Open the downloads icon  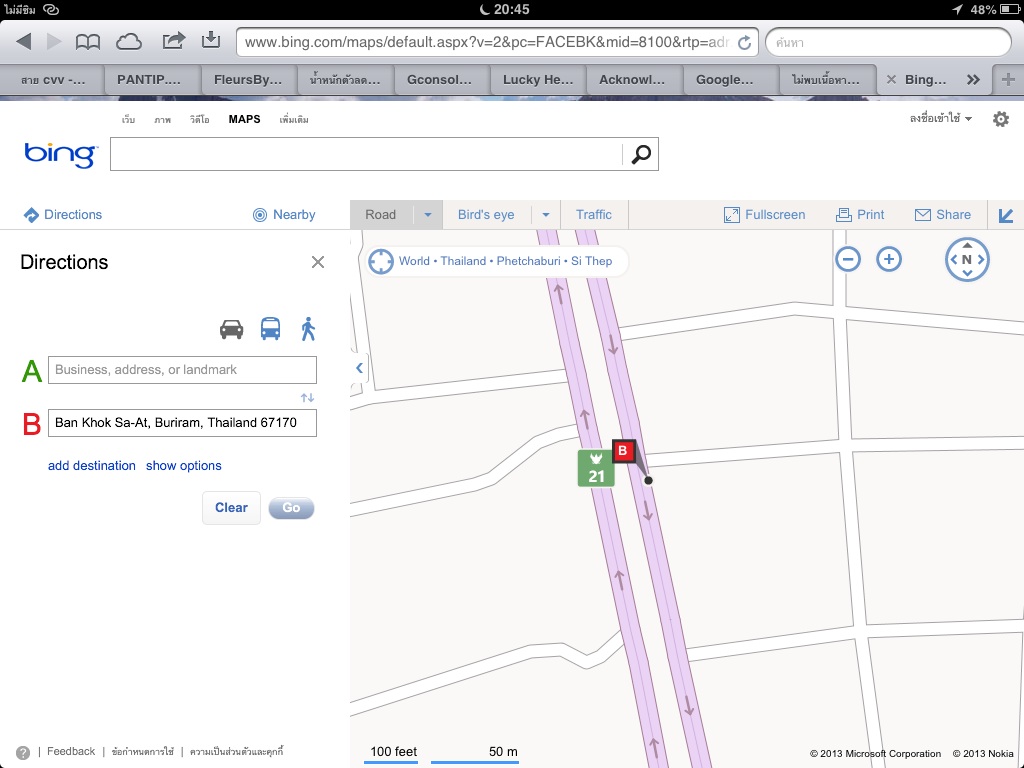211,40
